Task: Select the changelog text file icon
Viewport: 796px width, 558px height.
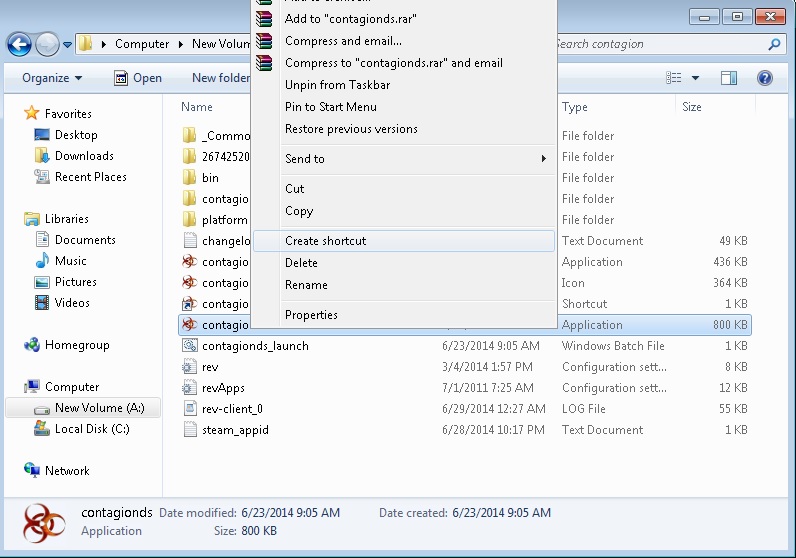Action: [189, 240]
